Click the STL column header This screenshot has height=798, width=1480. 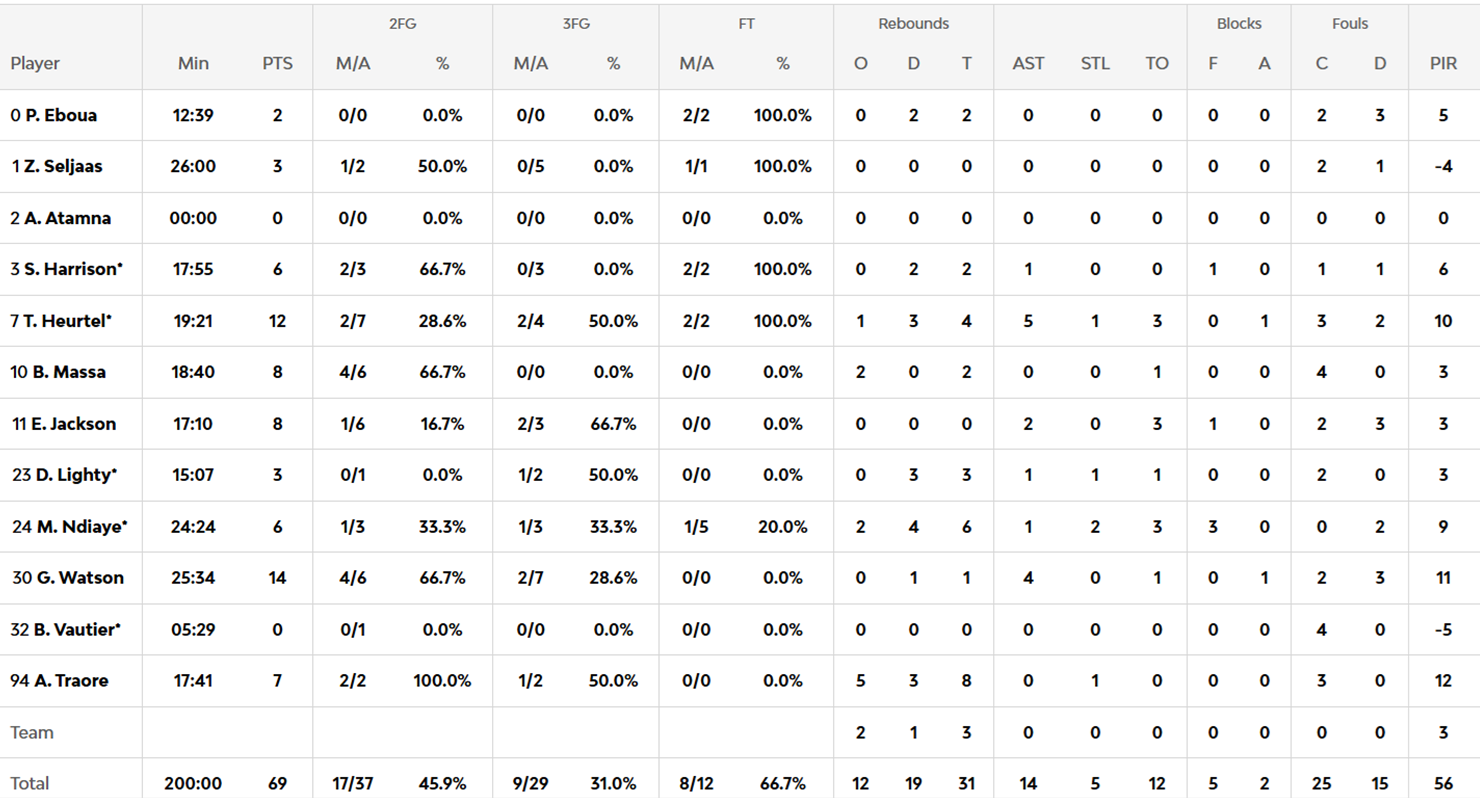(x=1095, y=63)
